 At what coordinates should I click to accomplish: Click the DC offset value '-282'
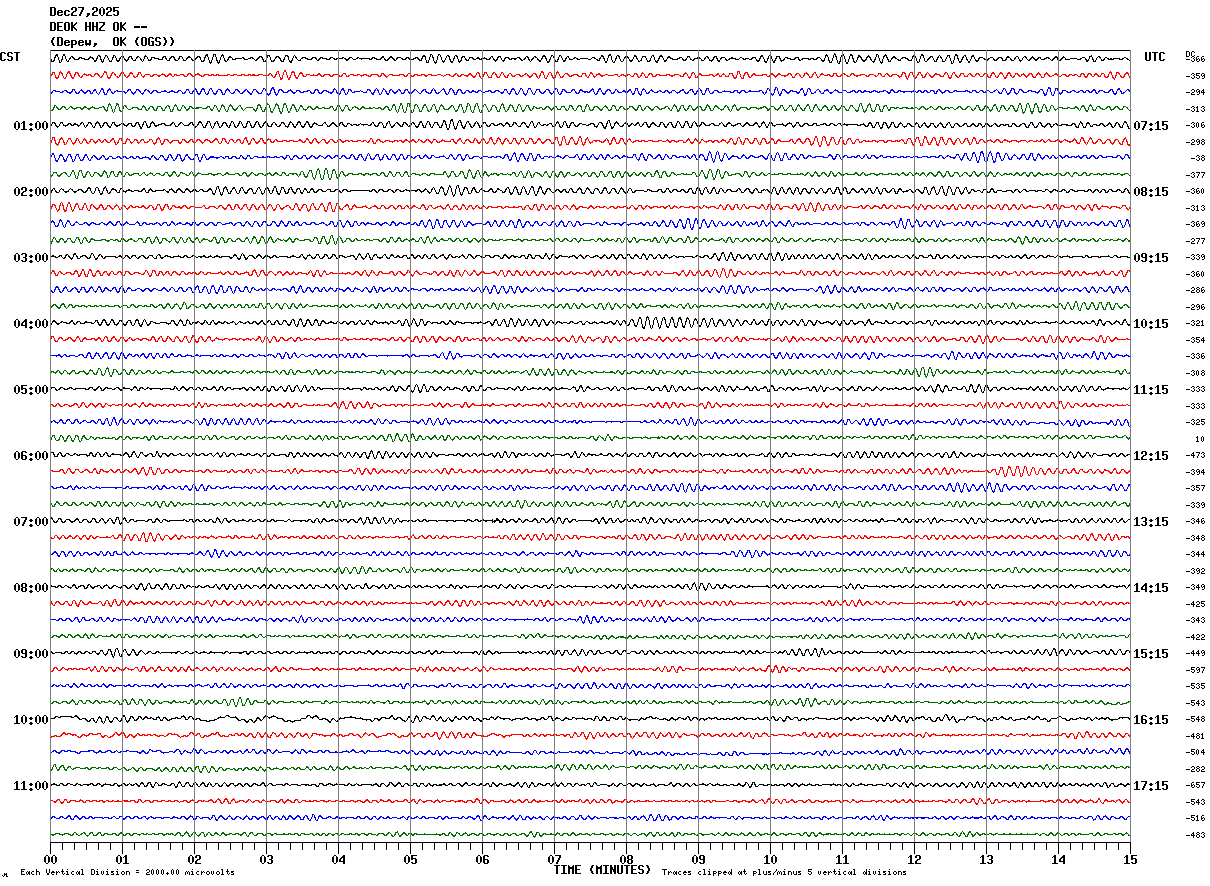[1195, 769]
